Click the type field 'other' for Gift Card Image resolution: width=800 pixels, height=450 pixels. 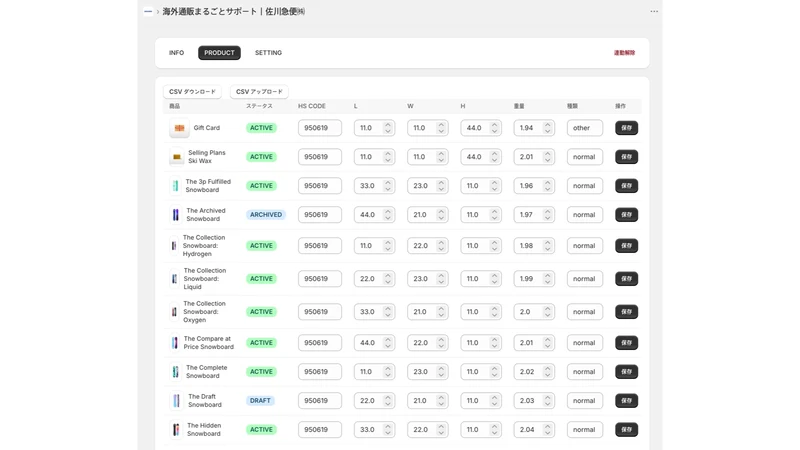(x=585, y=128)
